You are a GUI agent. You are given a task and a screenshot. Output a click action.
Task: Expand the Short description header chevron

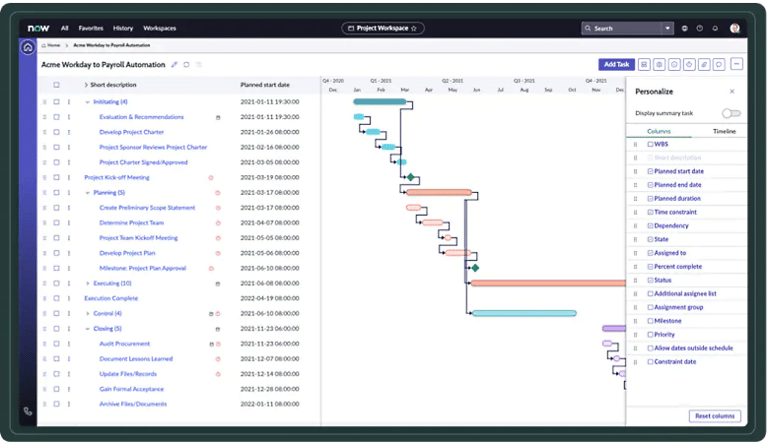pyautogui.click(x=86, y=85)
